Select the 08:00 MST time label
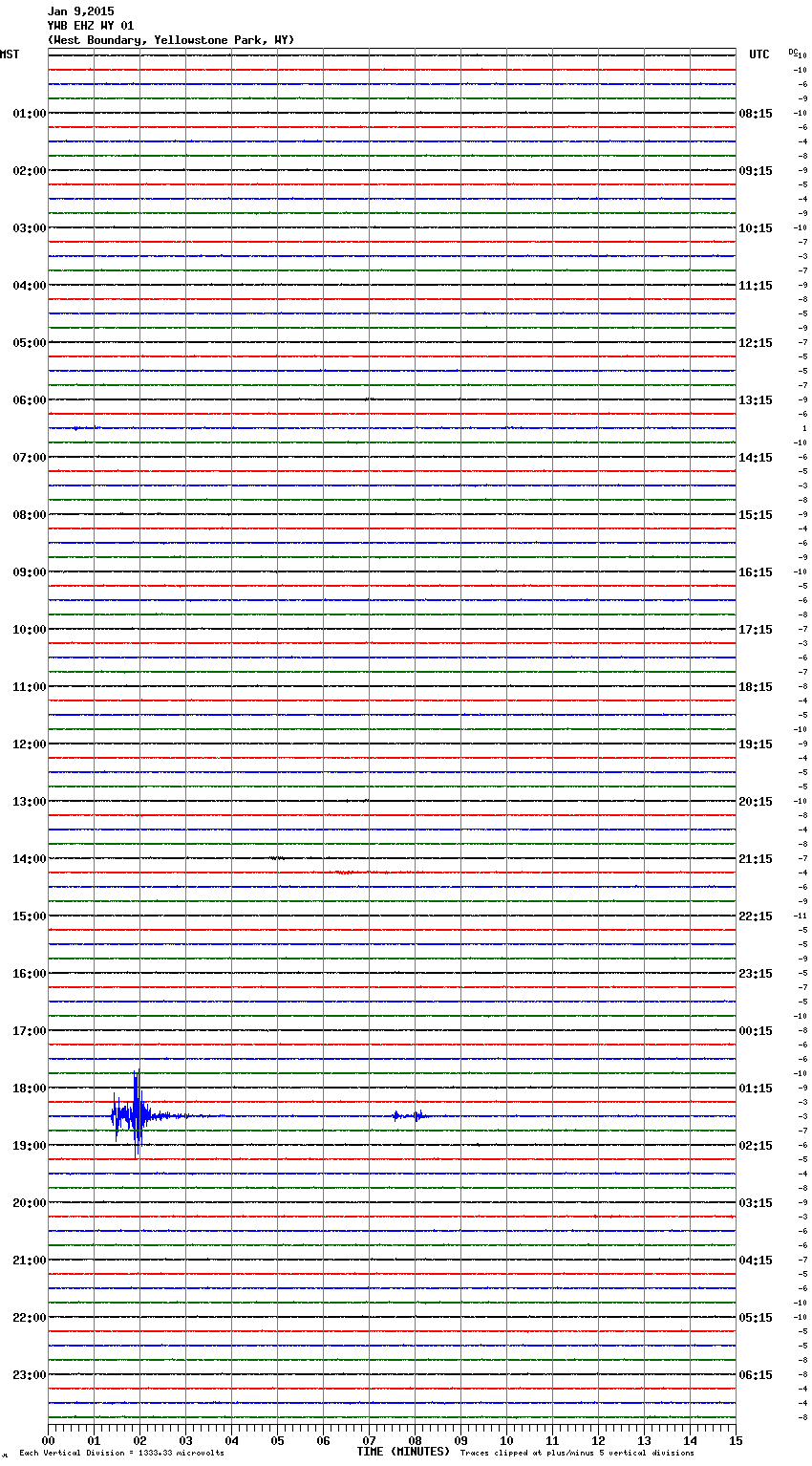The image size is (812, 1466). [30, 515]
